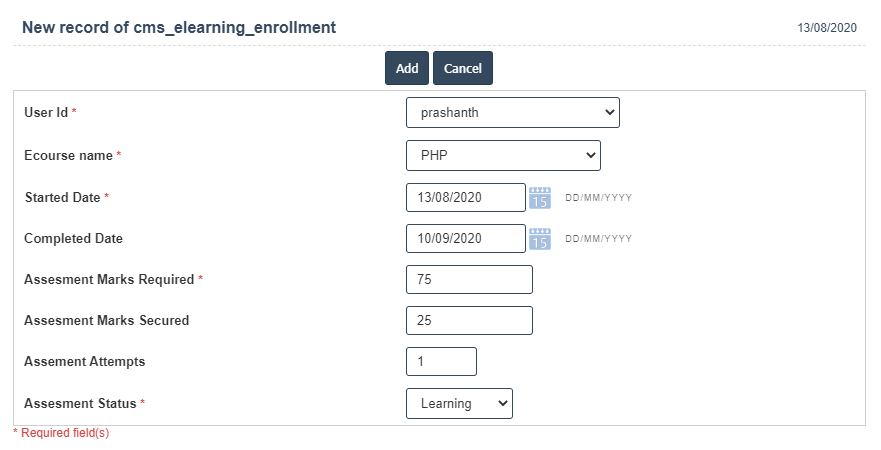Click the Ecourse name label

68,156
